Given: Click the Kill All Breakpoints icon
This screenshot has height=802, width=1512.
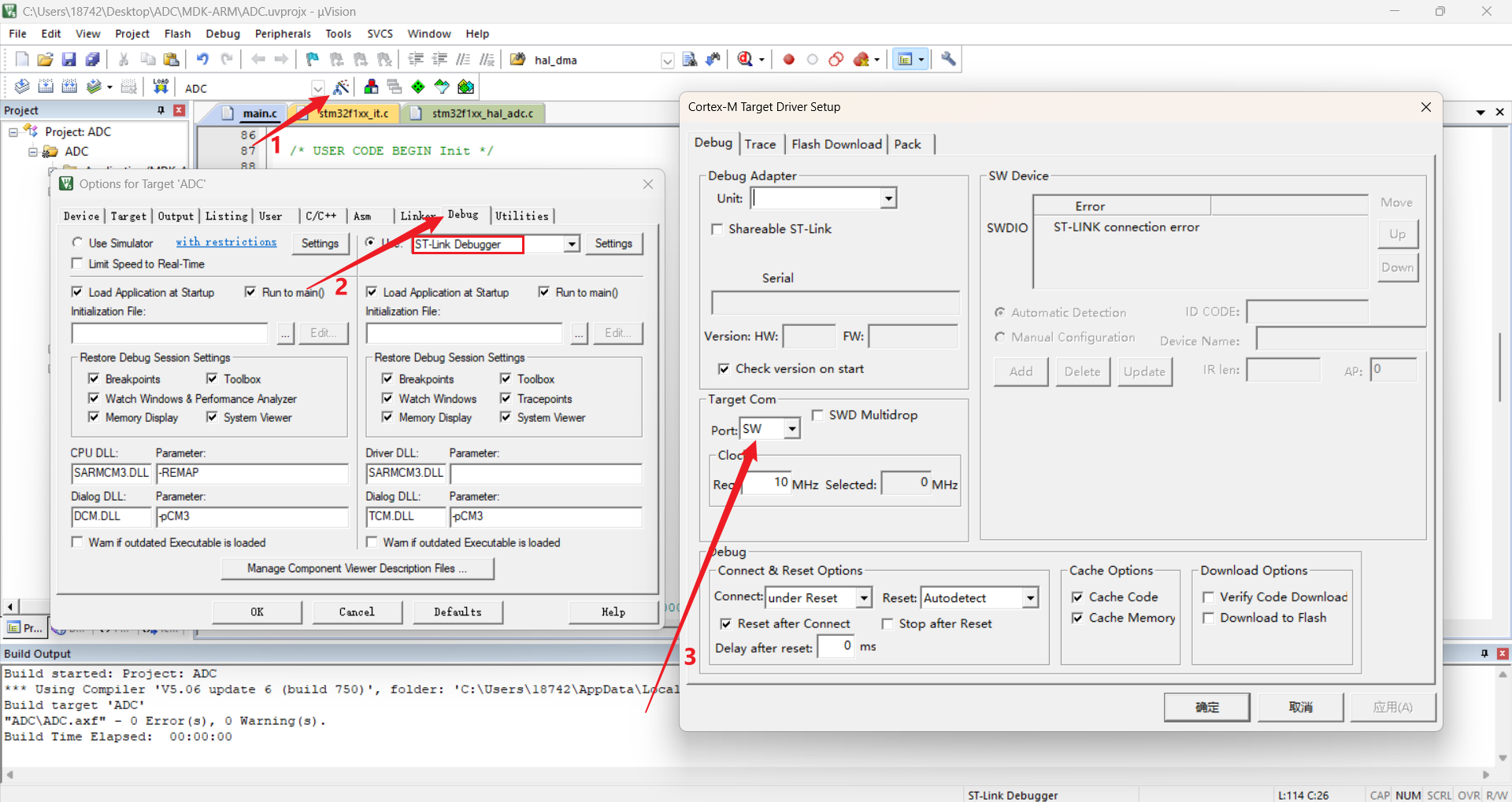Looking at the screenshot, I should (862, 59).
